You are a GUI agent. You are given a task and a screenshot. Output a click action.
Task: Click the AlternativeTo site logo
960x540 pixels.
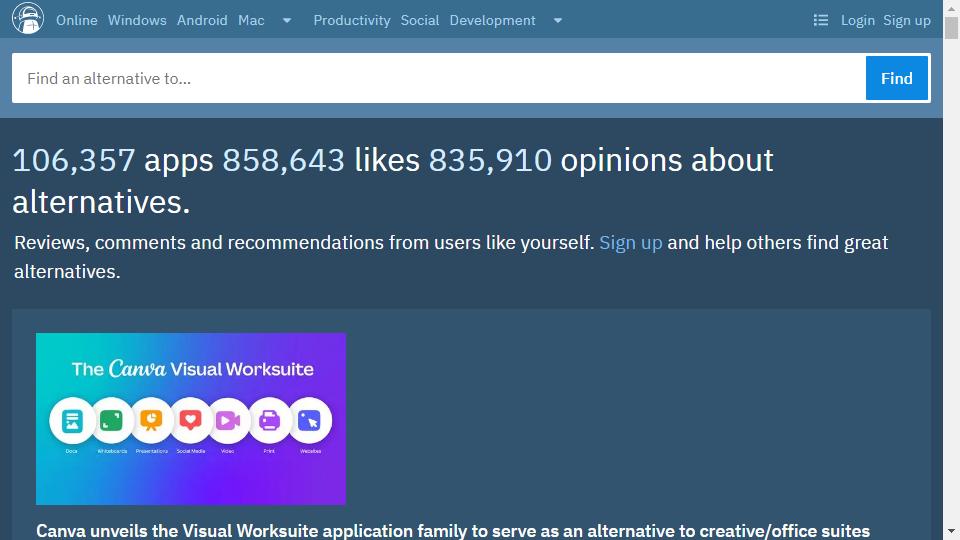click(28, 18)
